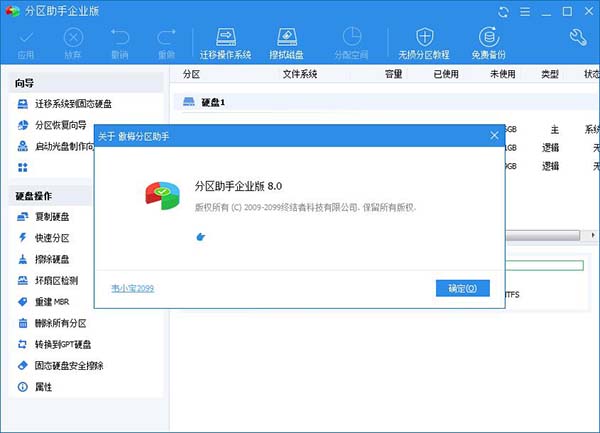This screenshot has height=433, width=600.
Task: Select 擦除硬盘 (Wipe Disk) operation
Action: pos(43,259)
